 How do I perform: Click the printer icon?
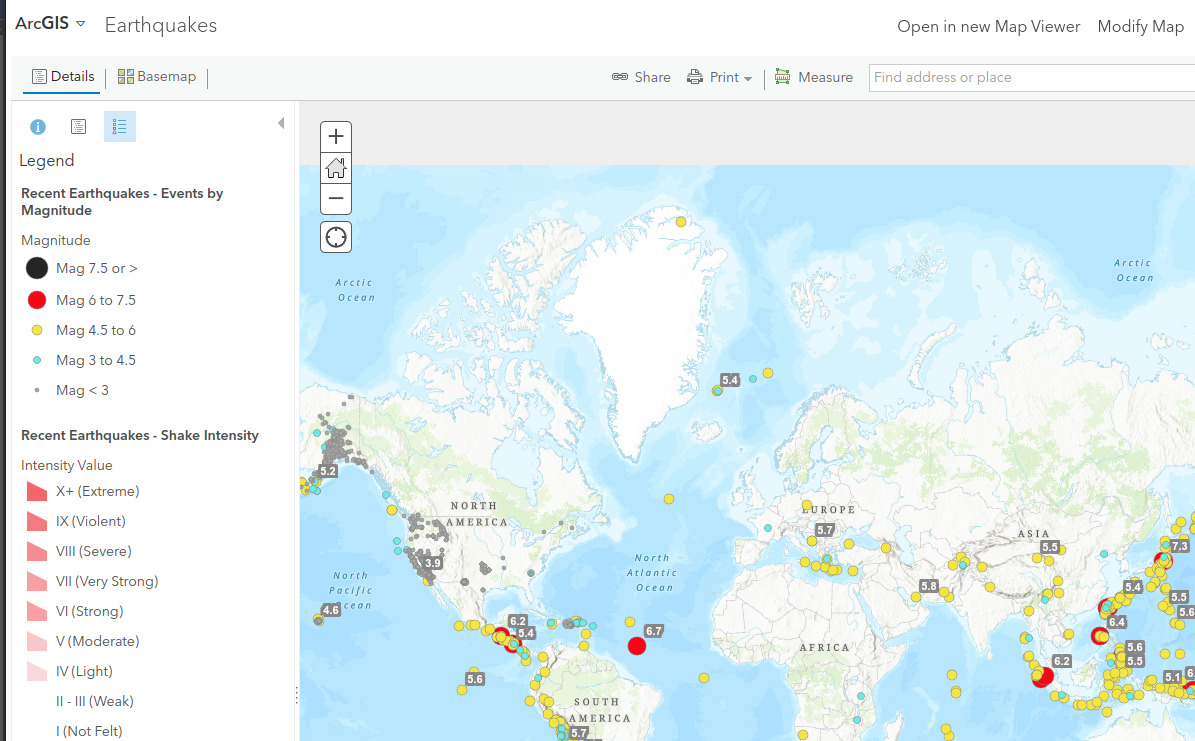click(x=694, y=77)
